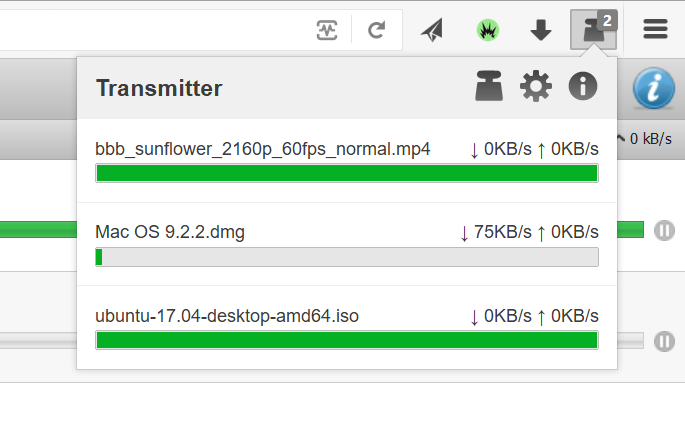Open the Transmission web UI icon in popup

pyautogui.click(x=489, y=86)
